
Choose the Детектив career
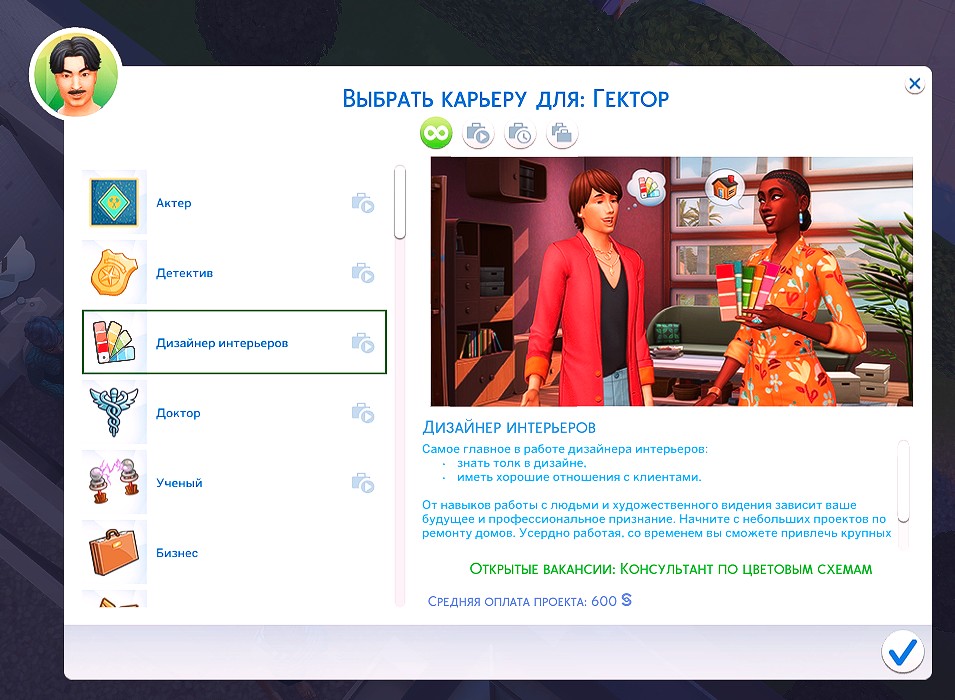(234, 272)
